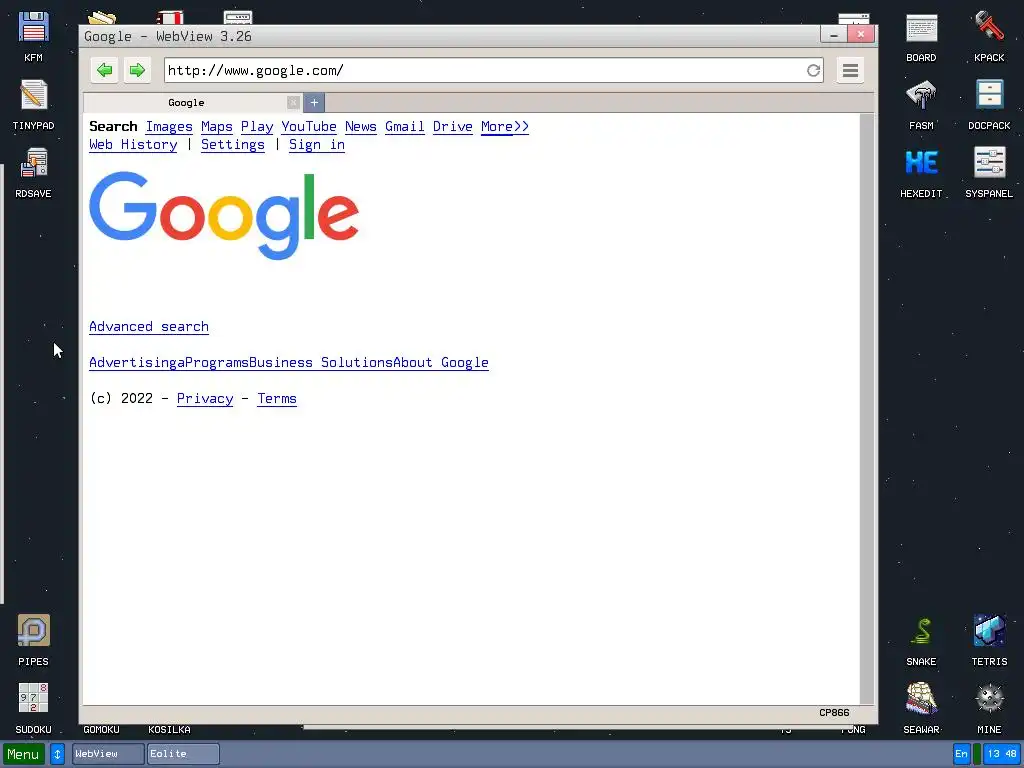Viewport: 1024px width, 768px height.
Task: Switch to Eolite in the taskbar
Action: pos(184,754)
